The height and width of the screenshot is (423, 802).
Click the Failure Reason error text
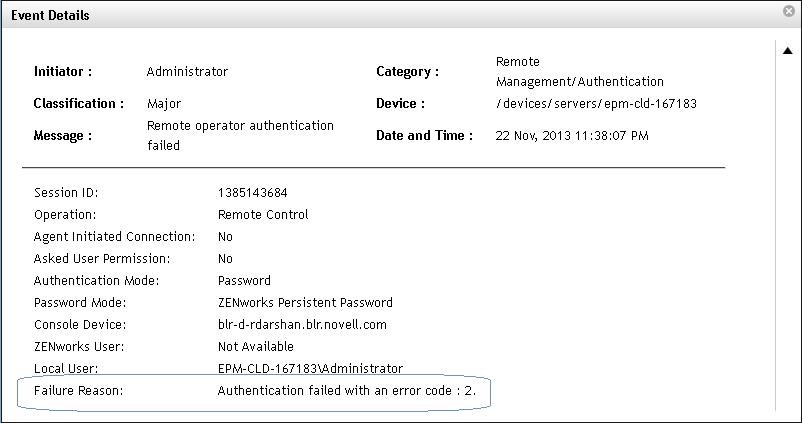pos(346,391)
